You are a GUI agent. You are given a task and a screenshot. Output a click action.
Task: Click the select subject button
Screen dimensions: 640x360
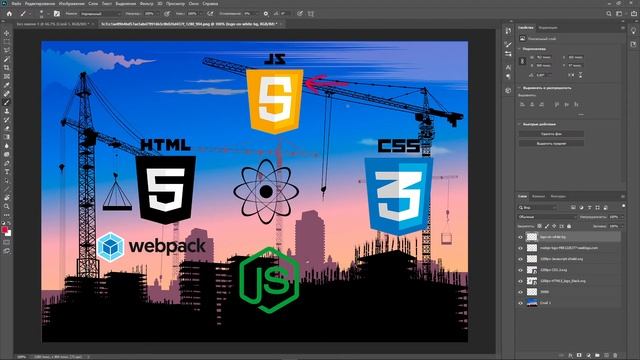551,144
